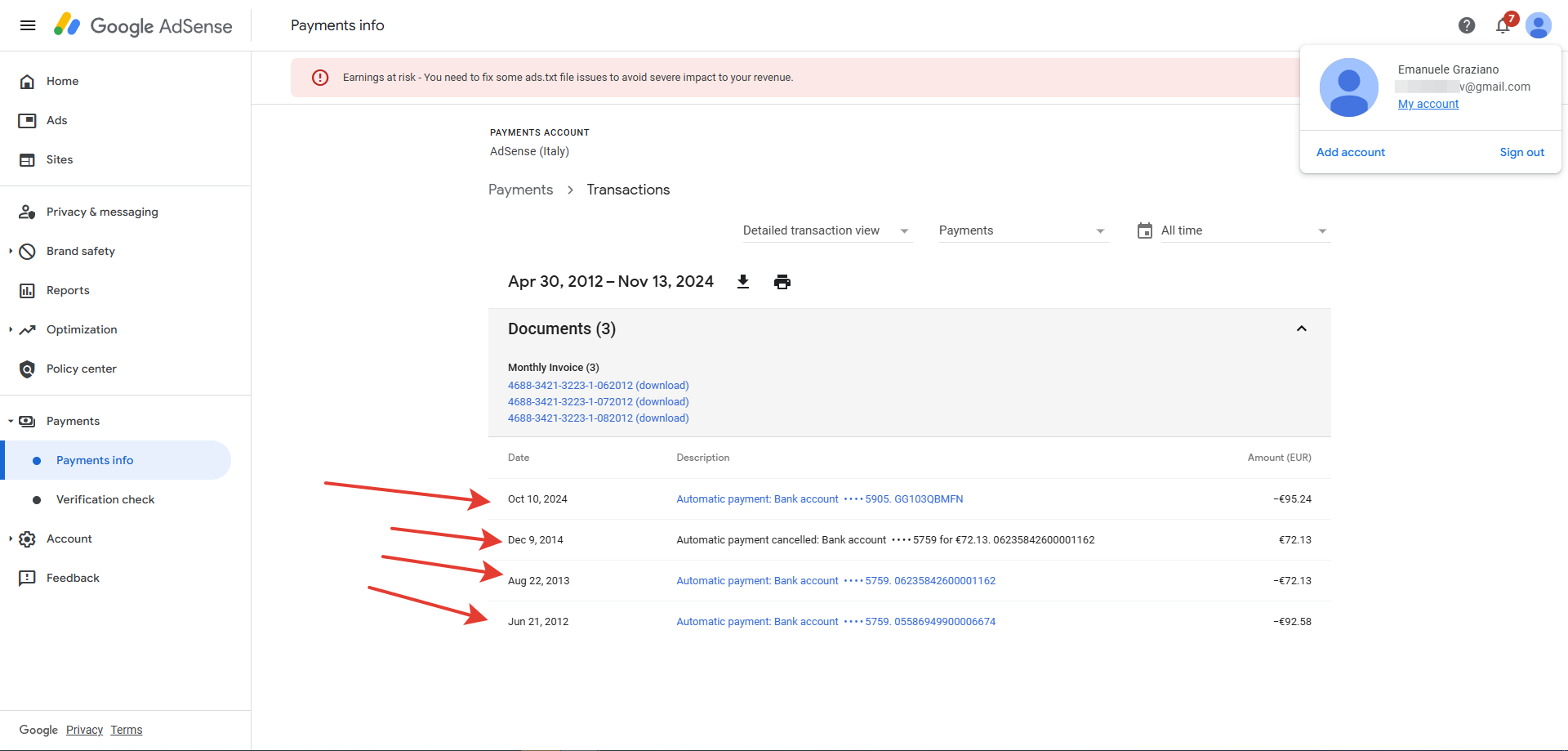Download invoice 4688-3421-3223-1-082012
Screen dimensions: 1568x751
pyautogui.click(x=599, y=418)
